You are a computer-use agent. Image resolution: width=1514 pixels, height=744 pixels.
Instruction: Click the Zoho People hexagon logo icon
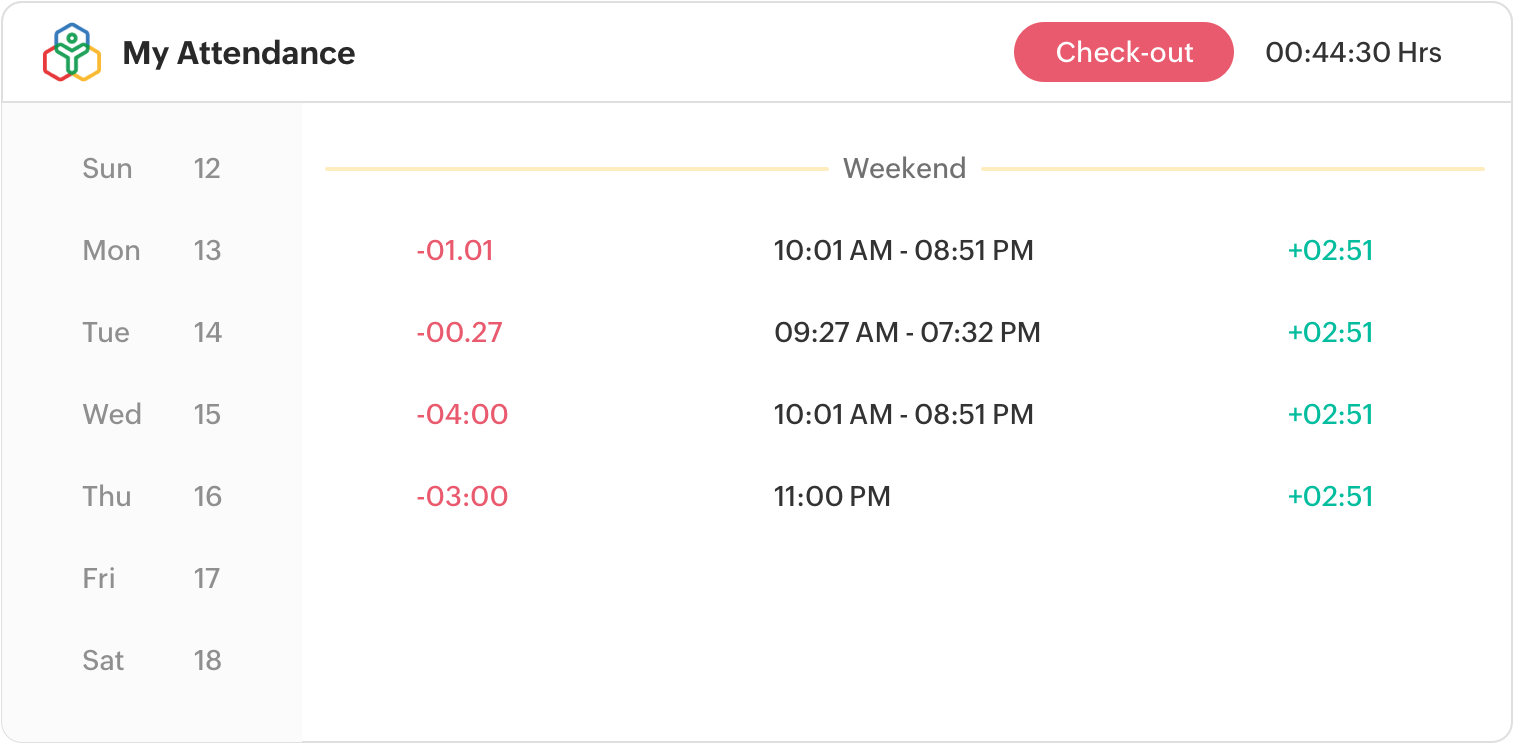(72, 52)
